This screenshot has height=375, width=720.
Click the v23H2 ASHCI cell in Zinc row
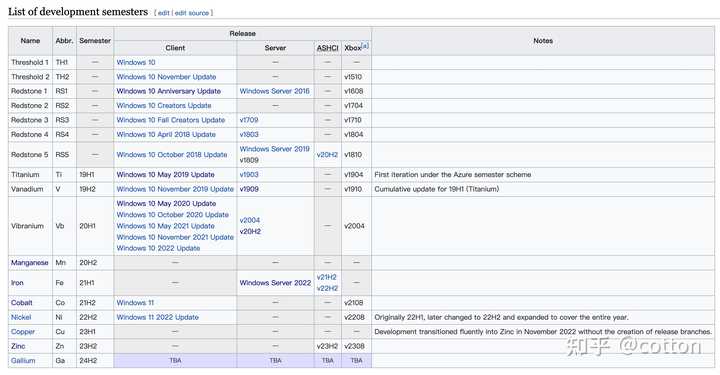(327, 346)
